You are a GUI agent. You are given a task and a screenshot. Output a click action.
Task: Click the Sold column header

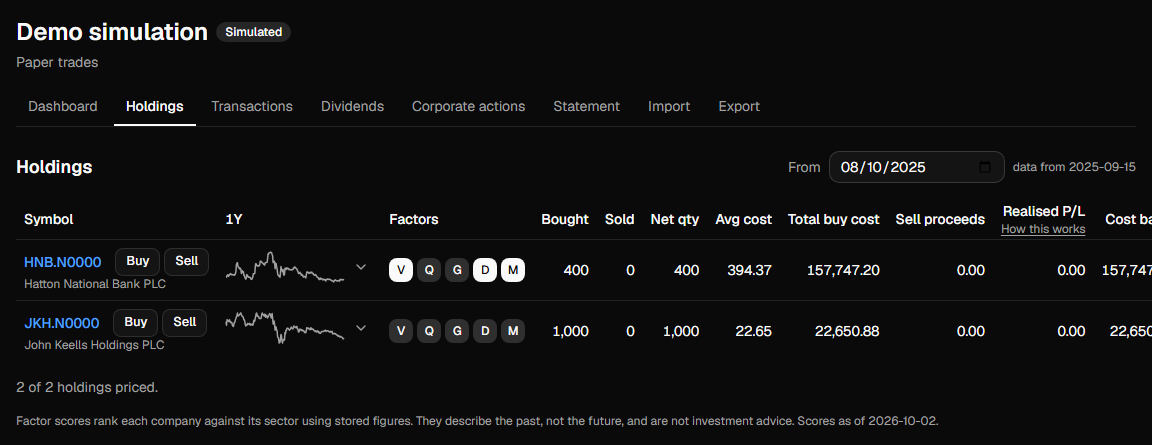619,220
